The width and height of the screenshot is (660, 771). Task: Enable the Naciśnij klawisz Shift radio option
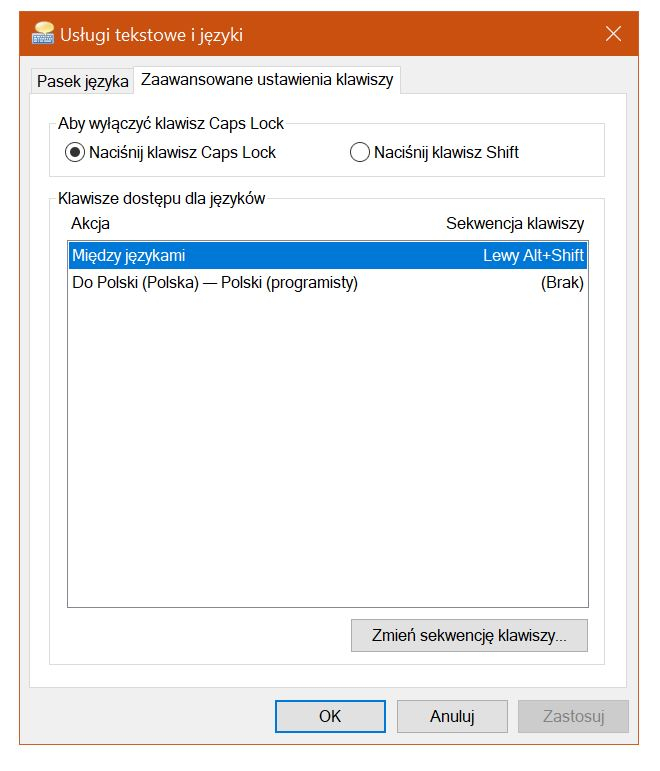359,153
